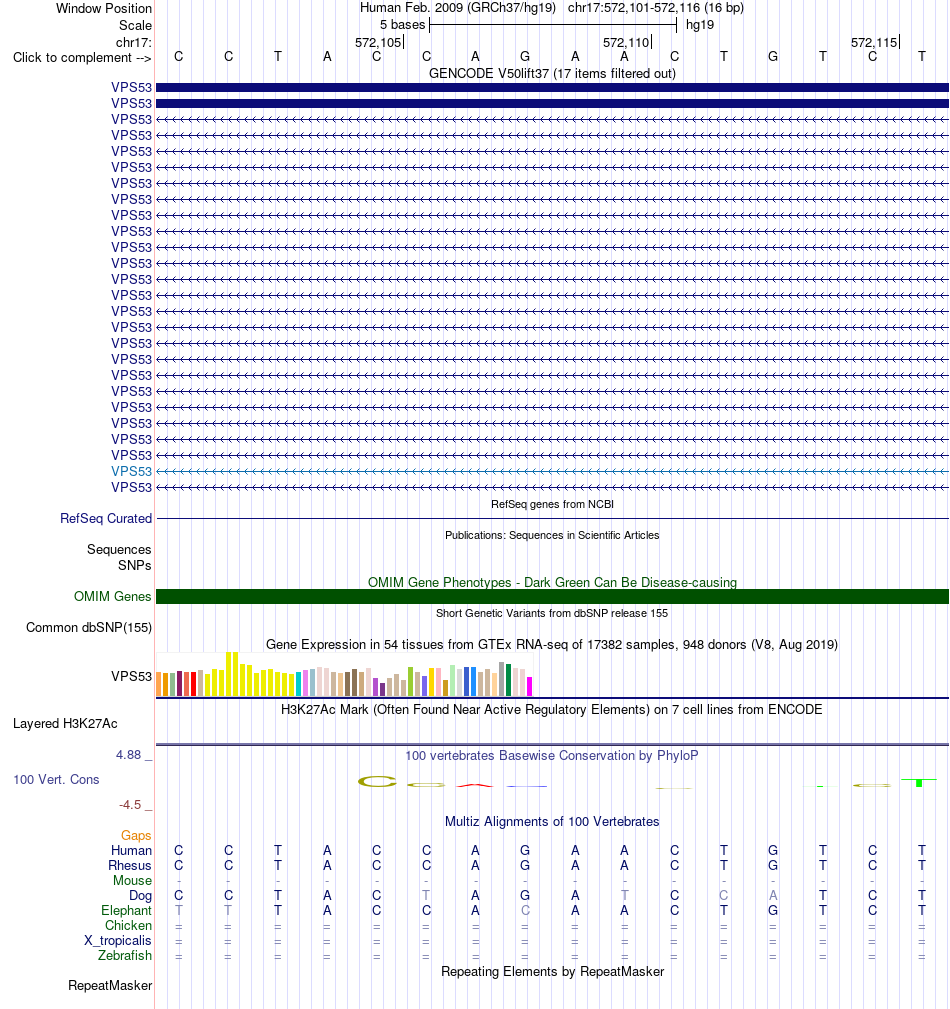Viewport: 950px width, 1009px height.
Task: Click 'Short Genetic Variants from dbSNP release 155'
Action: coord(552,613)
